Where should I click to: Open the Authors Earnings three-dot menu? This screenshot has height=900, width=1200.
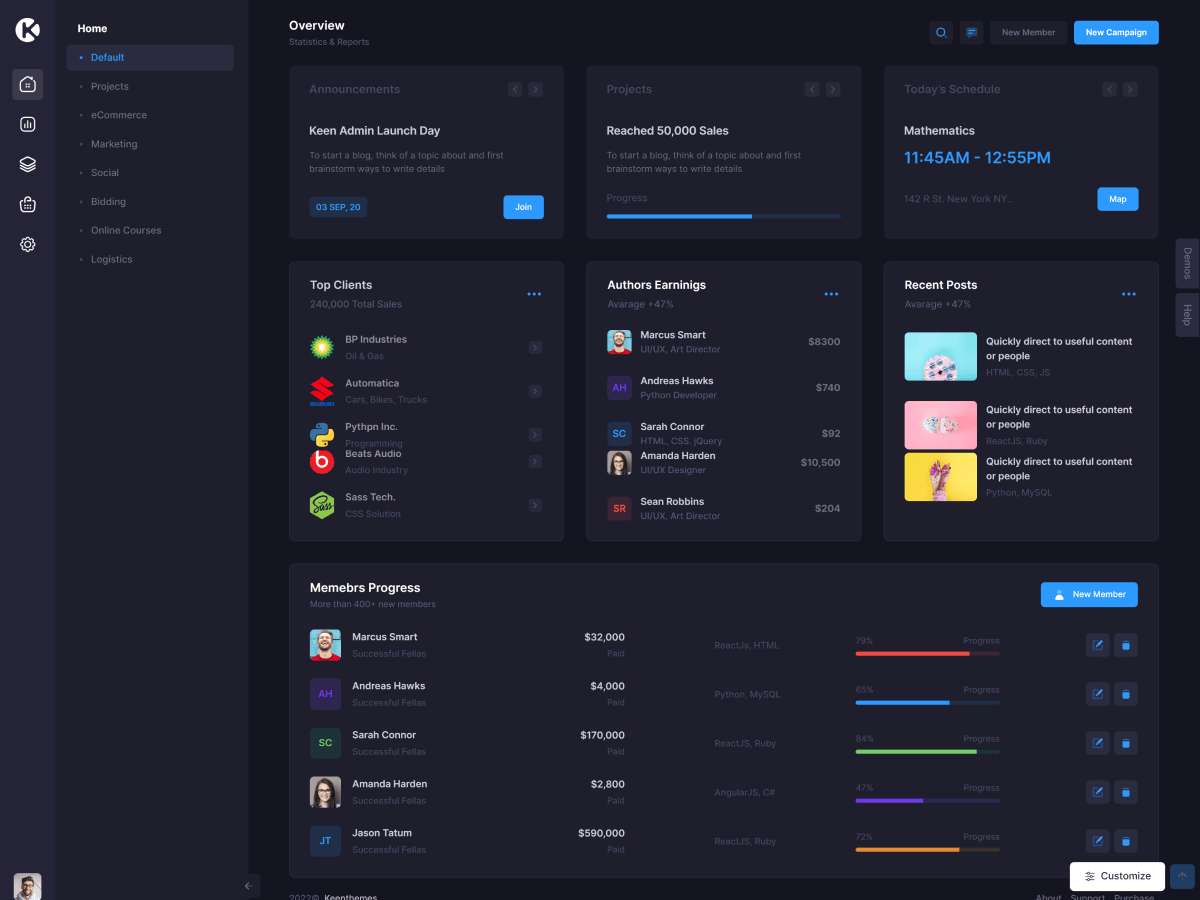pyautogui.click(x=831, y=294)
